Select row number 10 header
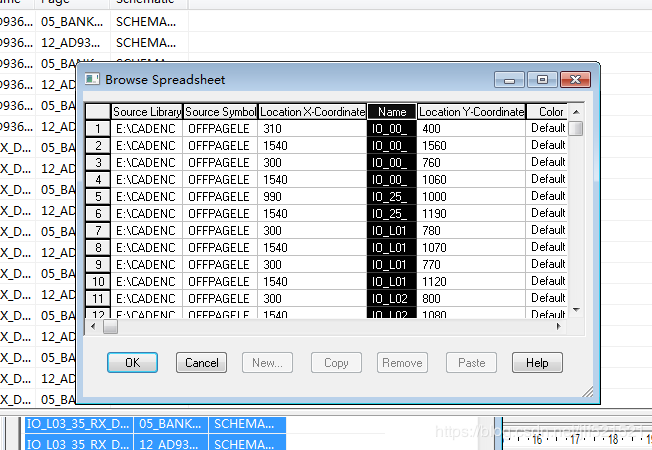Screen dimensions: 652x450 pos(98,282)
